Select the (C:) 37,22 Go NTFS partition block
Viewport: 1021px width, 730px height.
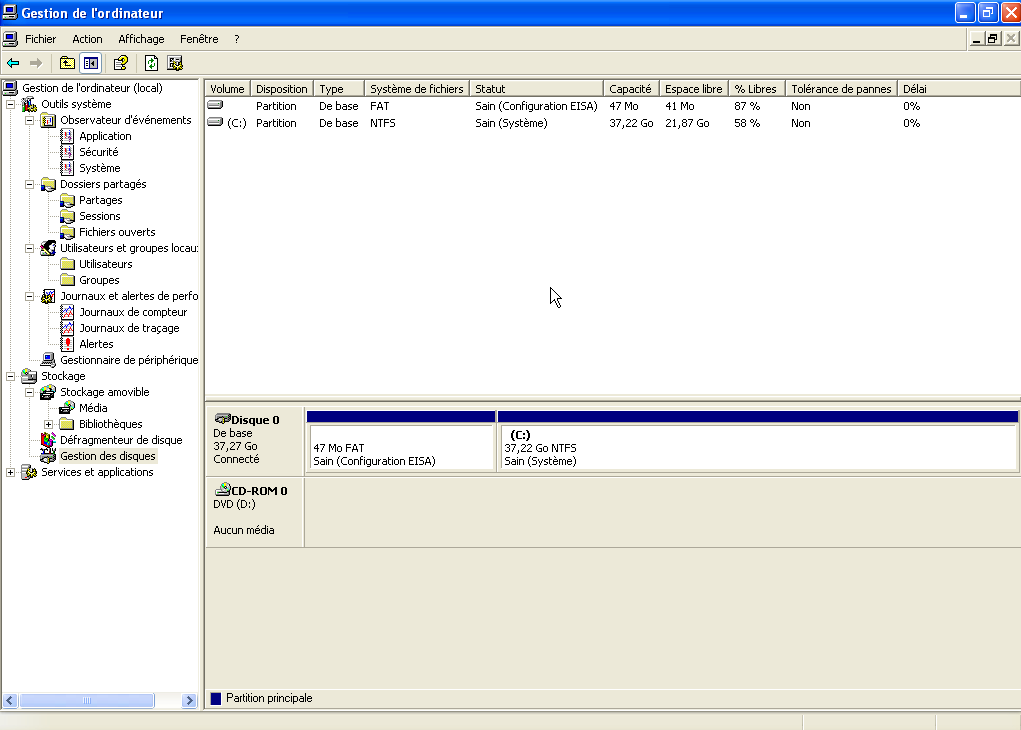[x=757, y=441]
